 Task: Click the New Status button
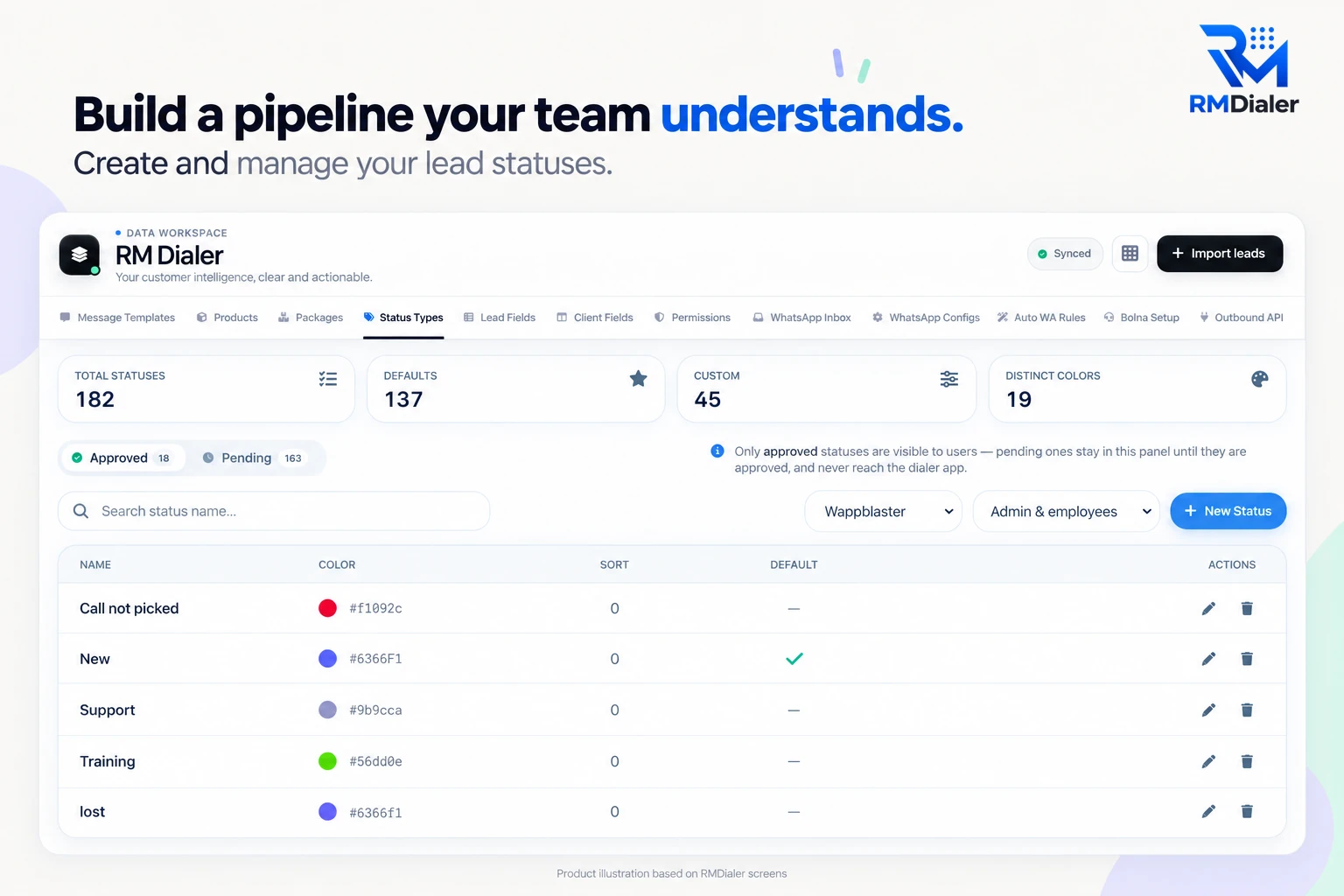[1228, 511]
